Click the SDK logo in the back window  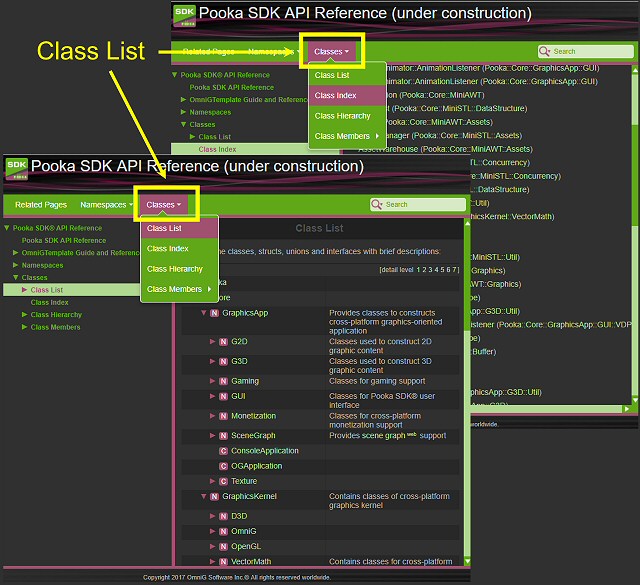[x=184, y=16]
